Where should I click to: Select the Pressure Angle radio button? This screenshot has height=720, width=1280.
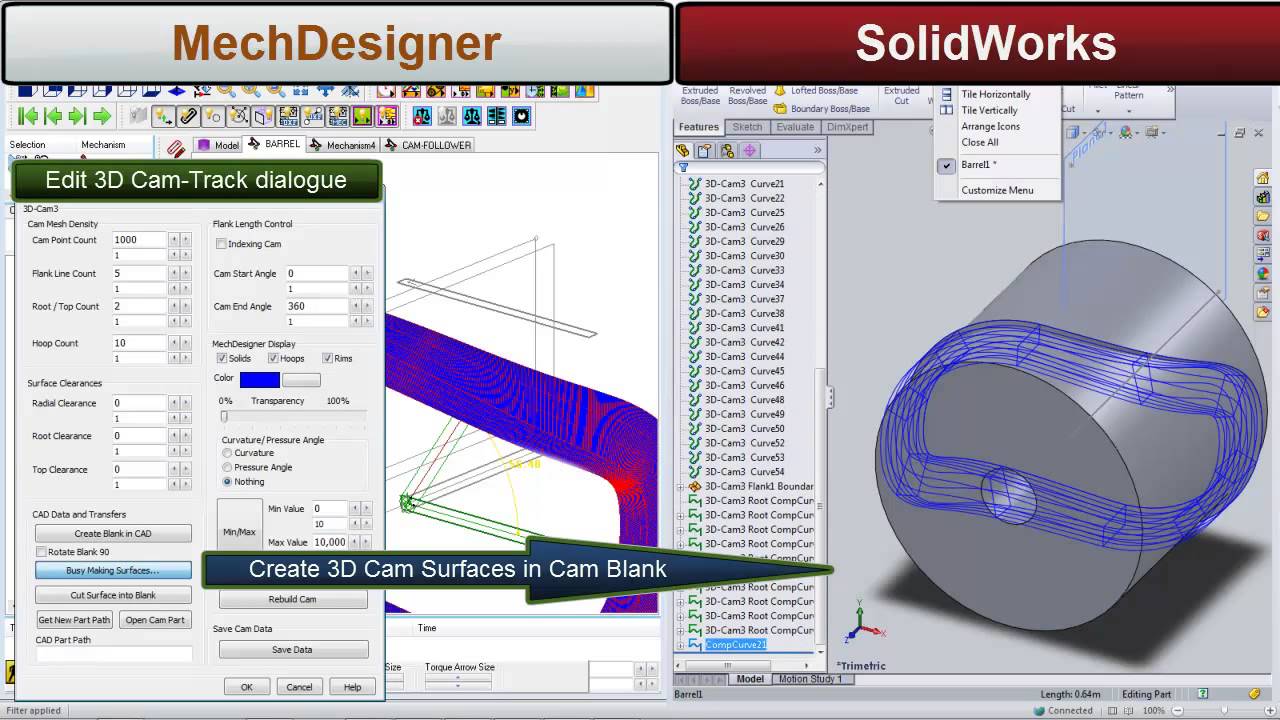[227, 467]
